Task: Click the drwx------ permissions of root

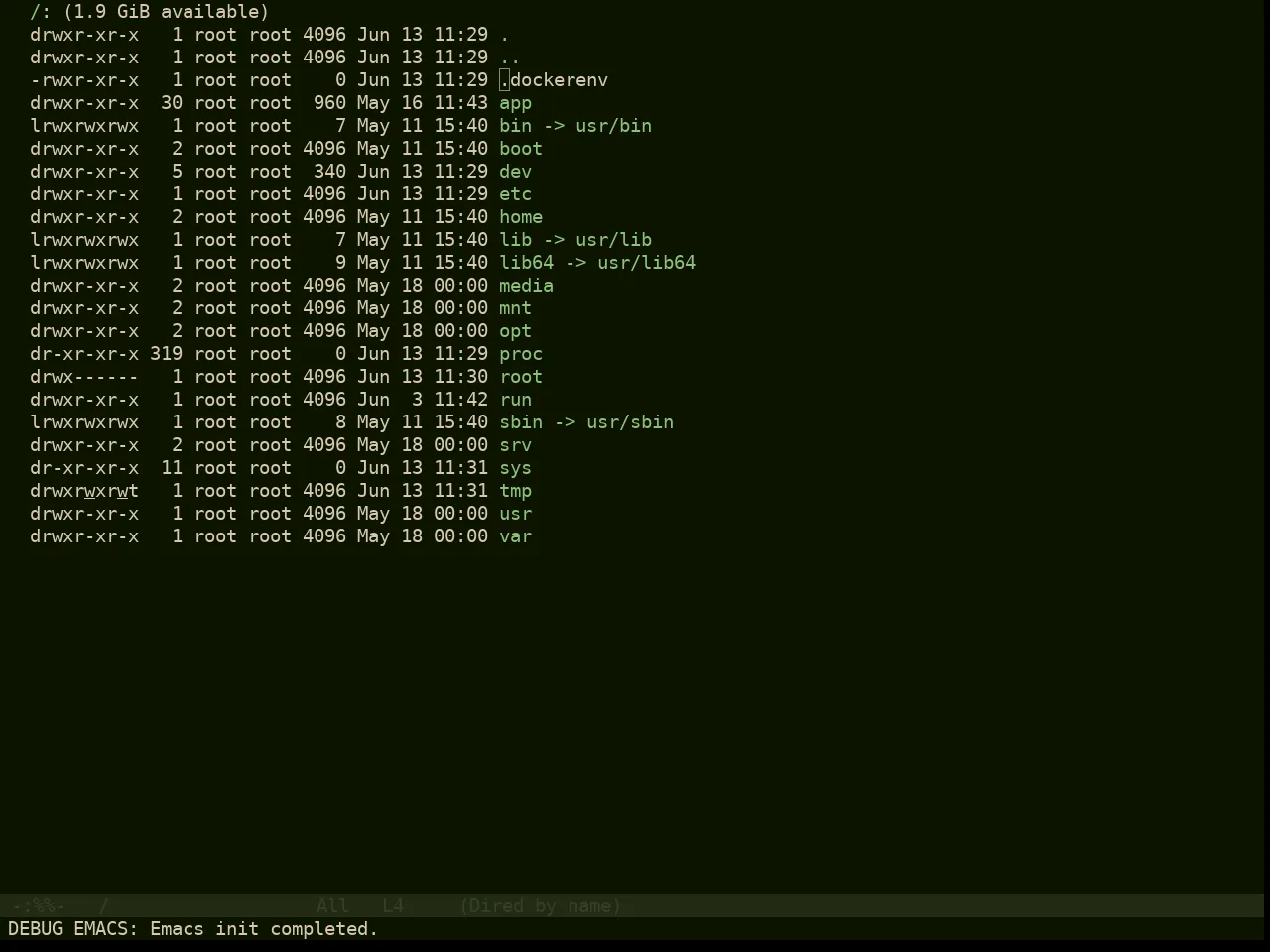Action: click(84, 377)
